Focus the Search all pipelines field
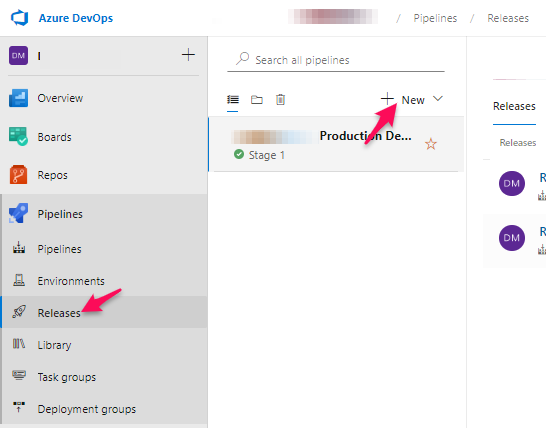This screenshot has height=428, width=546. (x=336, y=60)
